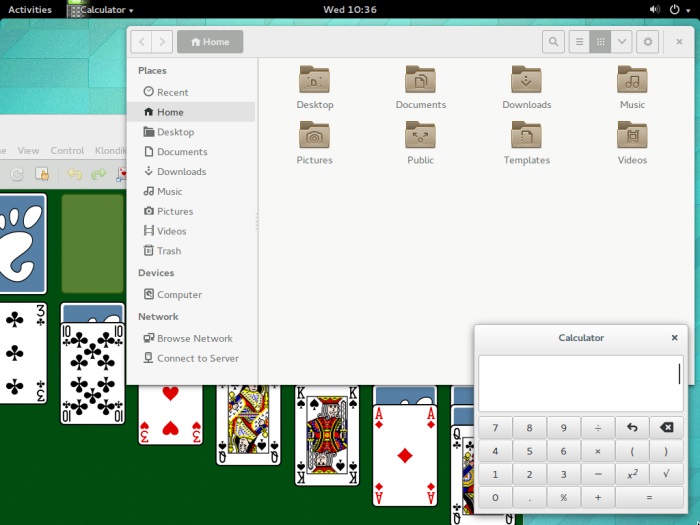Open Activities overview

[30, 9]
